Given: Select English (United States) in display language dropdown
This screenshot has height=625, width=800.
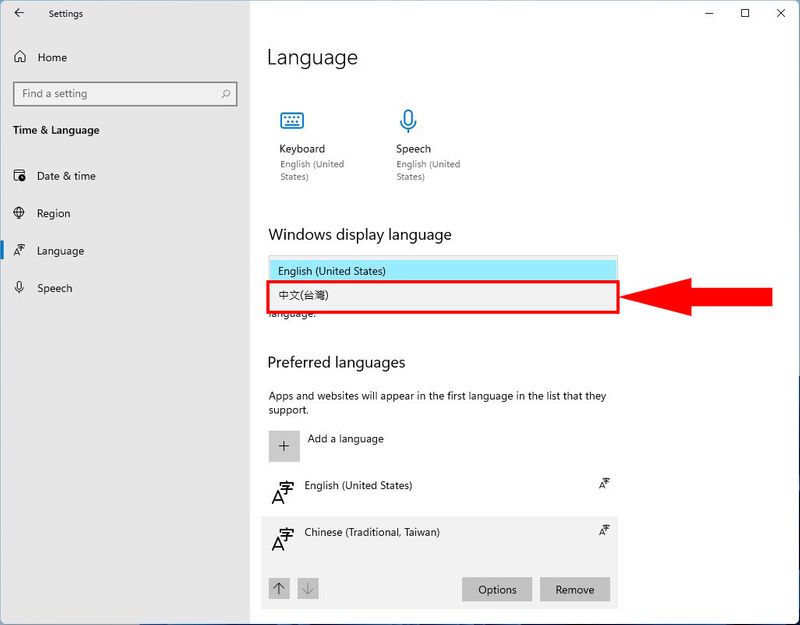Looking at the screenshot, I should [443, 271].
